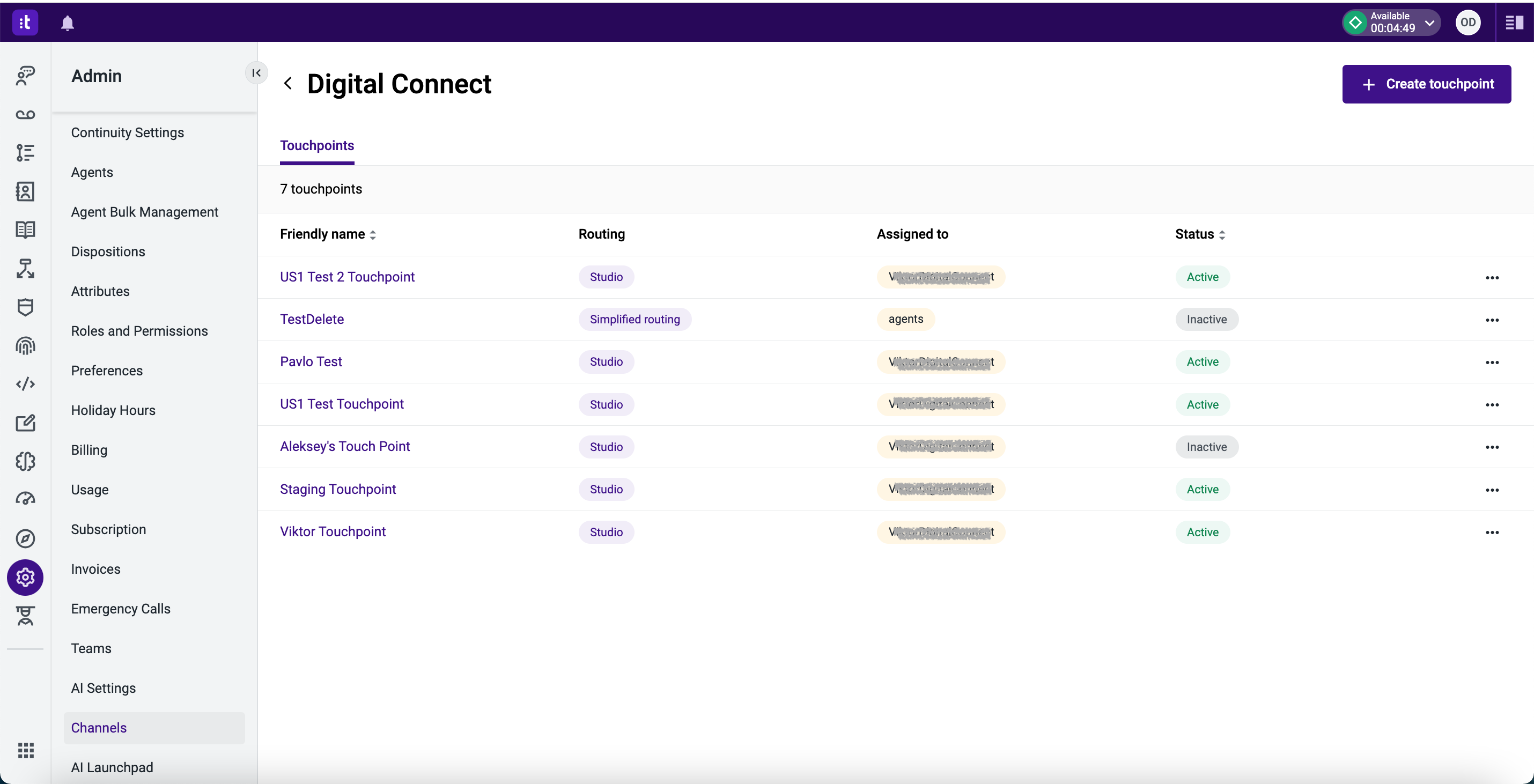Select the compass navigation icon in sidebar
The width and height of the screenshot is (1534, 784).
25,538
